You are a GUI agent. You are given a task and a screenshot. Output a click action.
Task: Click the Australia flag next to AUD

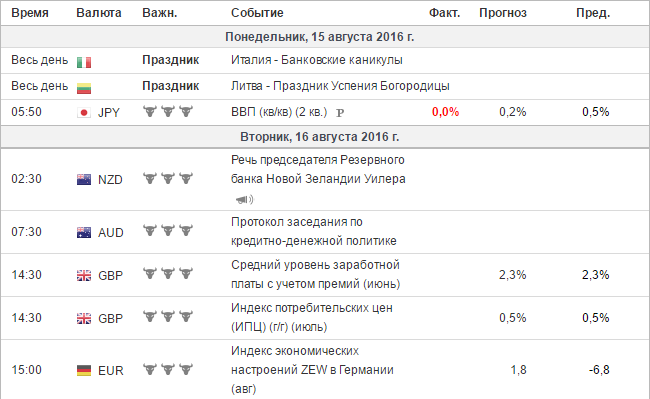click(84, 232)
